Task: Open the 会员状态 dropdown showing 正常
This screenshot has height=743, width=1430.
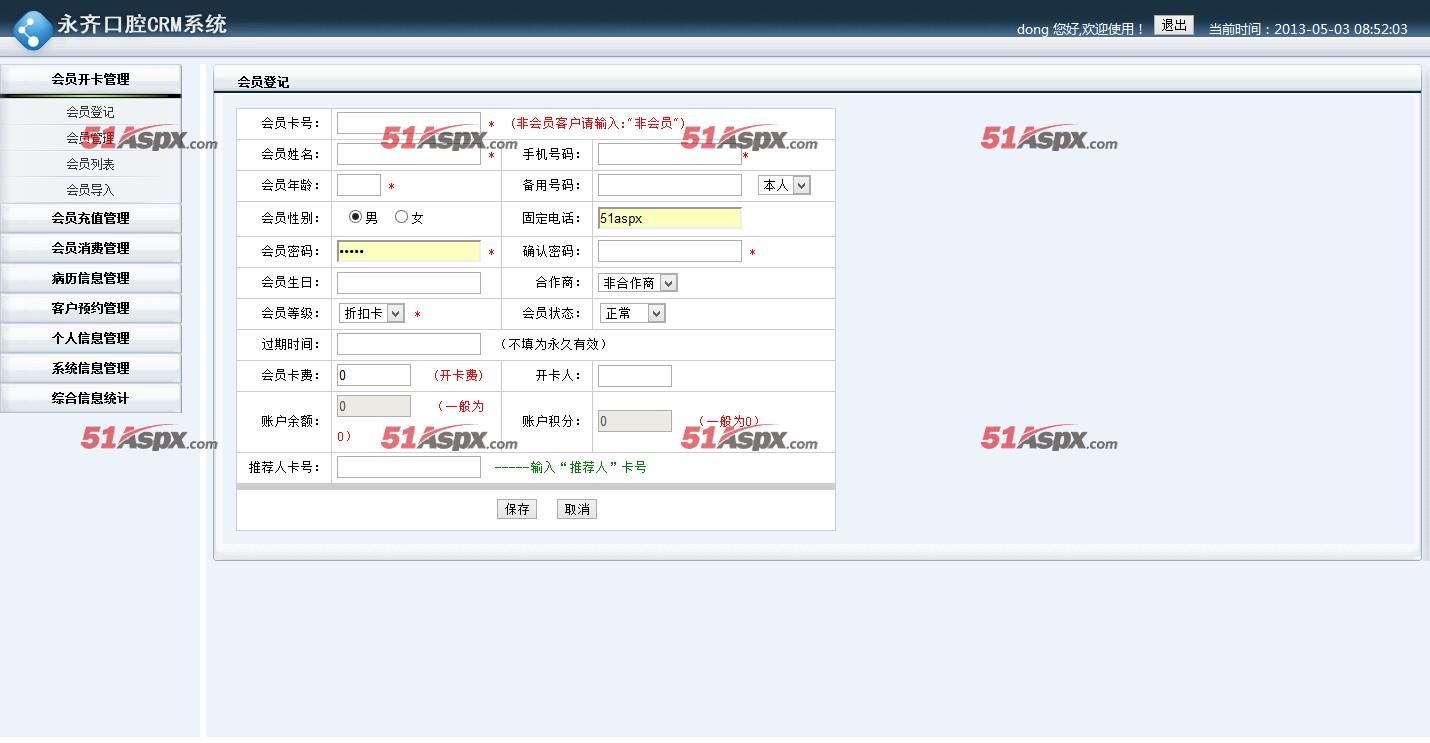Action: click(x=632, y=313)
